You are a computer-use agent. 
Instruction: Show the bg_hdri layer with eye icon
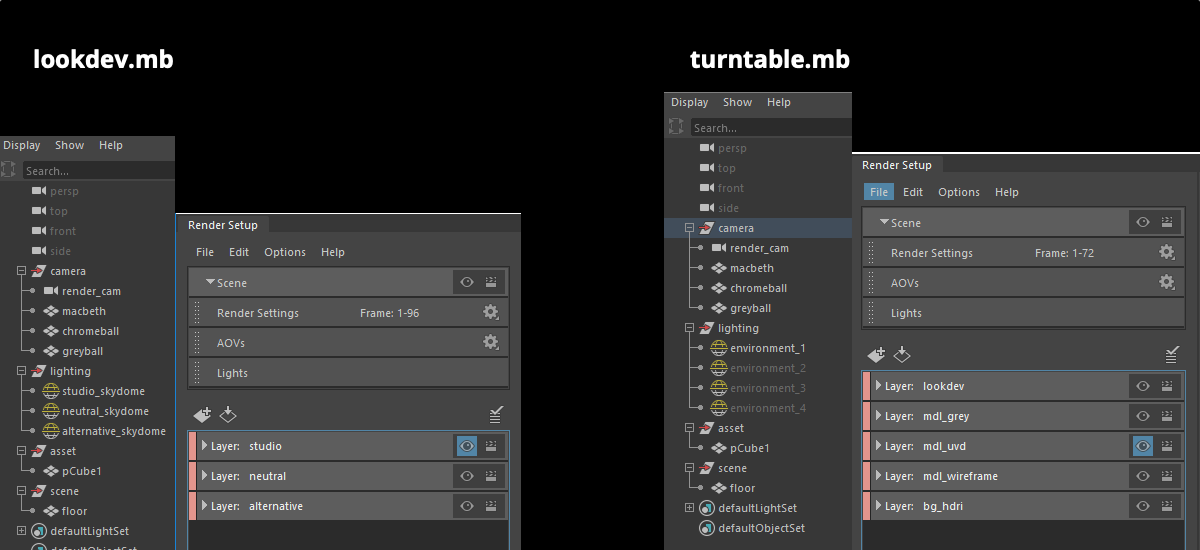[1142, 506]
